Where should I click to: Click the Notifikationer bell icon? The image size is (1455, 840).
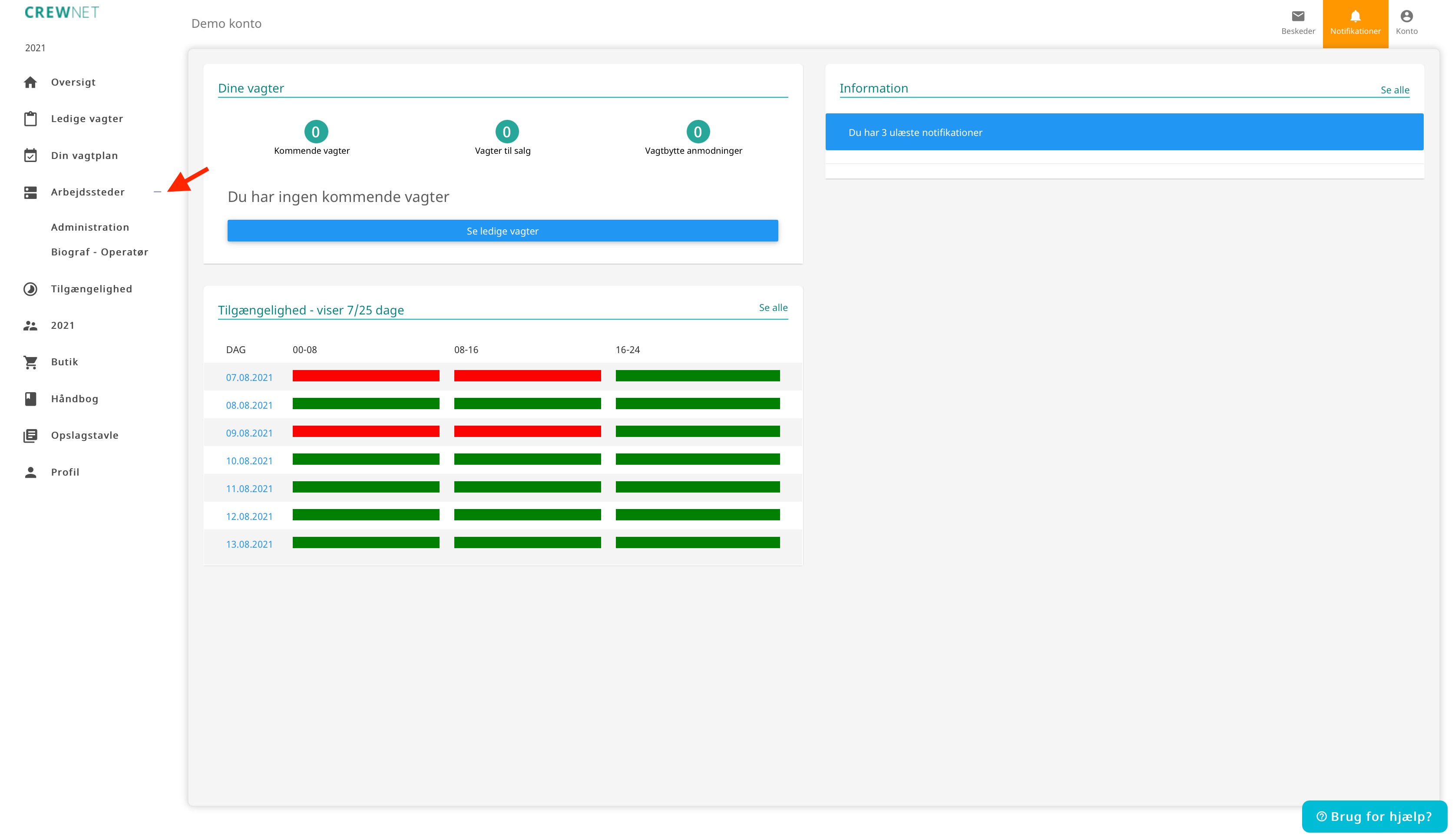tap(1355, 16)
